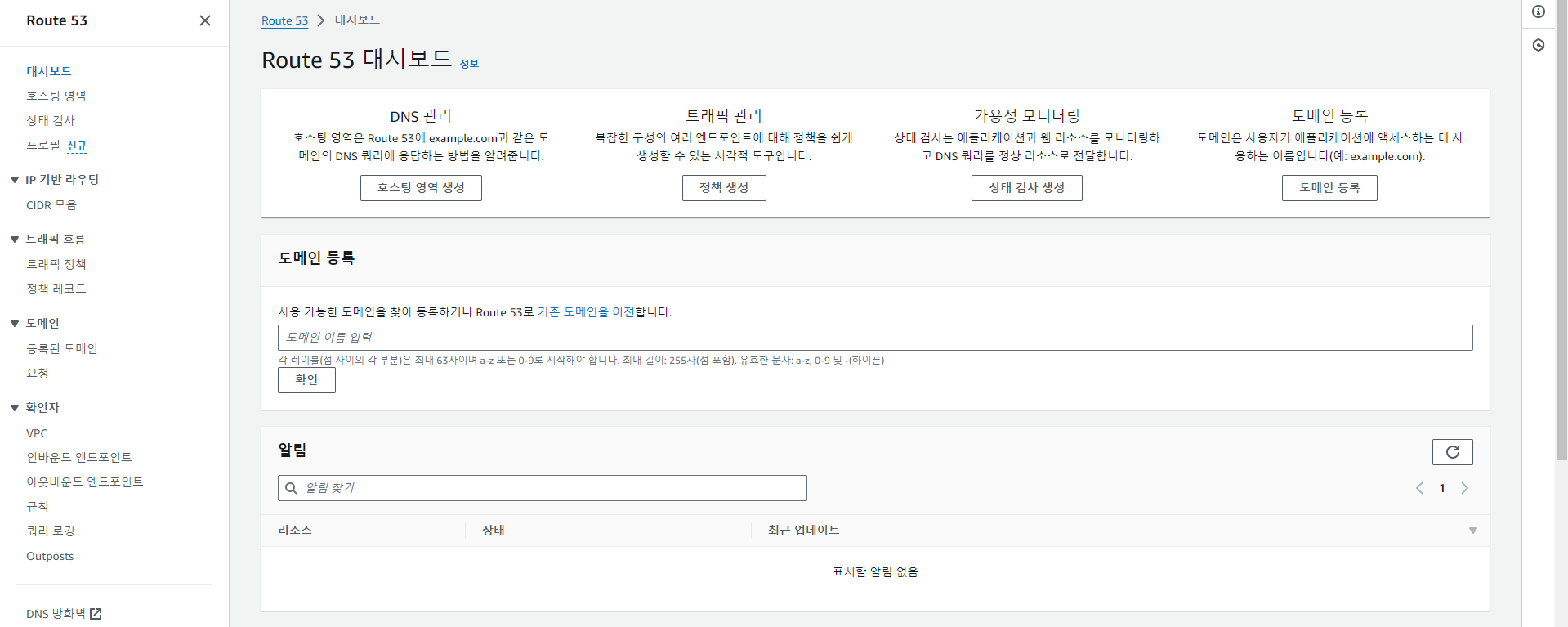This screenshot has width=1568, height=627.
Task: Collapse the IP 기반 라우팅 section
Action: [x=15, y=180]
